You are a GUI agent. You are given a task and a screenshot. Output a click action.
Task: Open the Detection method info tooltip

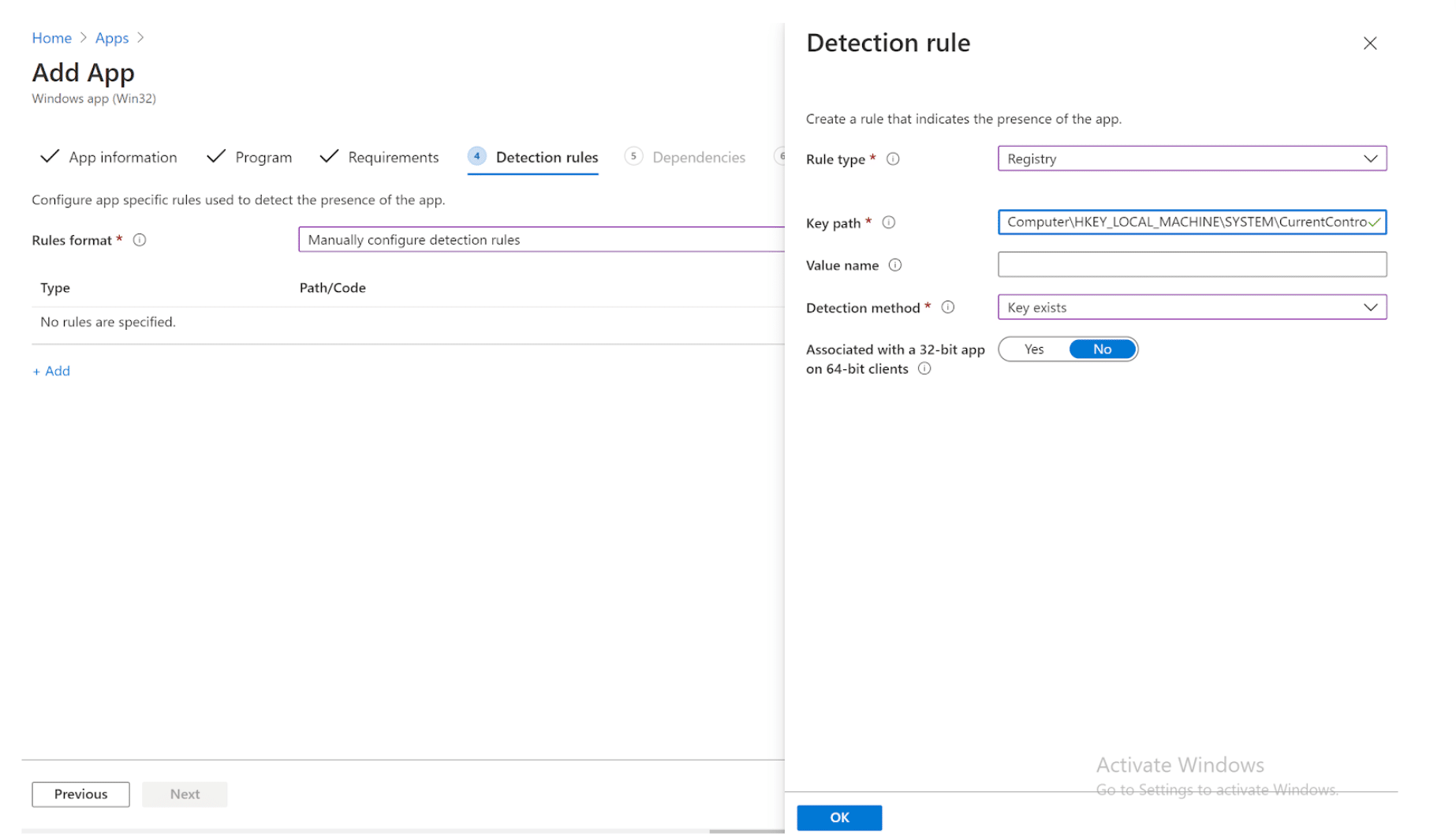click(x=947, y=308)
